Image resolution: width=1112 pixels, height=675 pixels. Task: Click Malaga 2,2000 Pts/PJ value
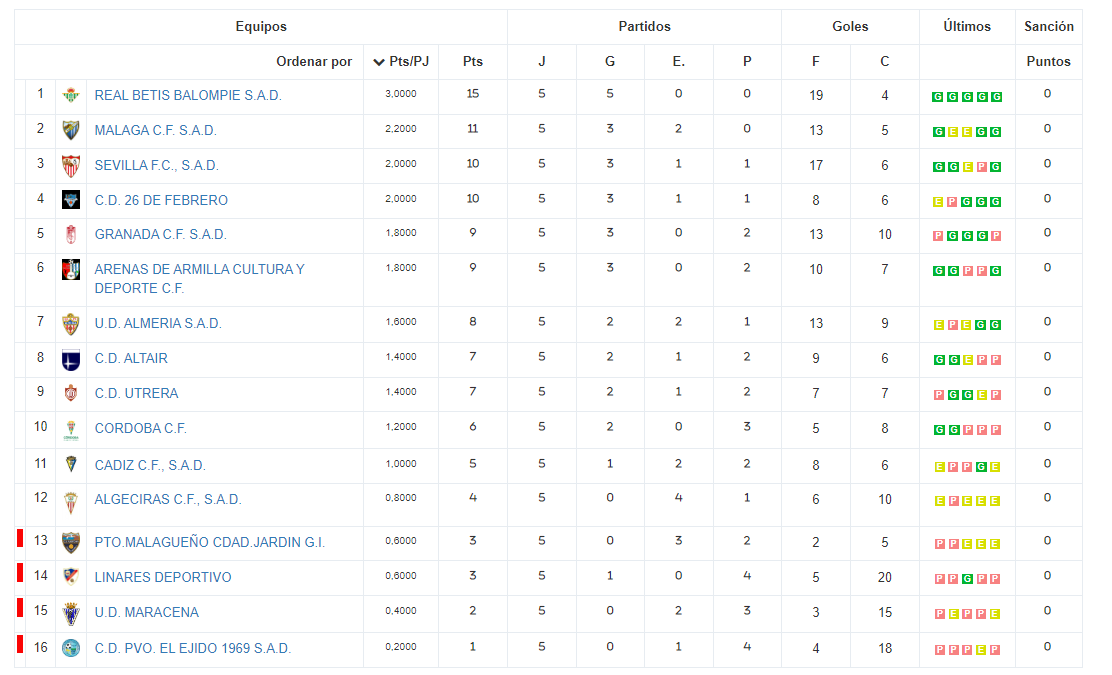401,128
